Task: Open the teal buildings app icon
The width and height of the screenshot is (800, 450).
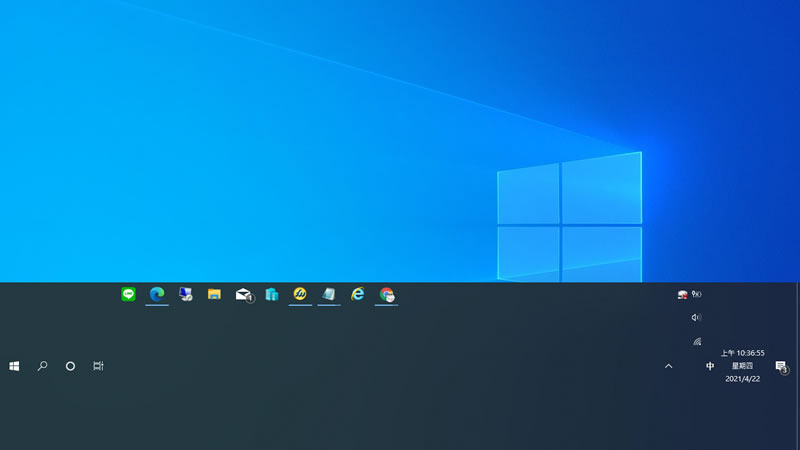Action: point(272,294)
